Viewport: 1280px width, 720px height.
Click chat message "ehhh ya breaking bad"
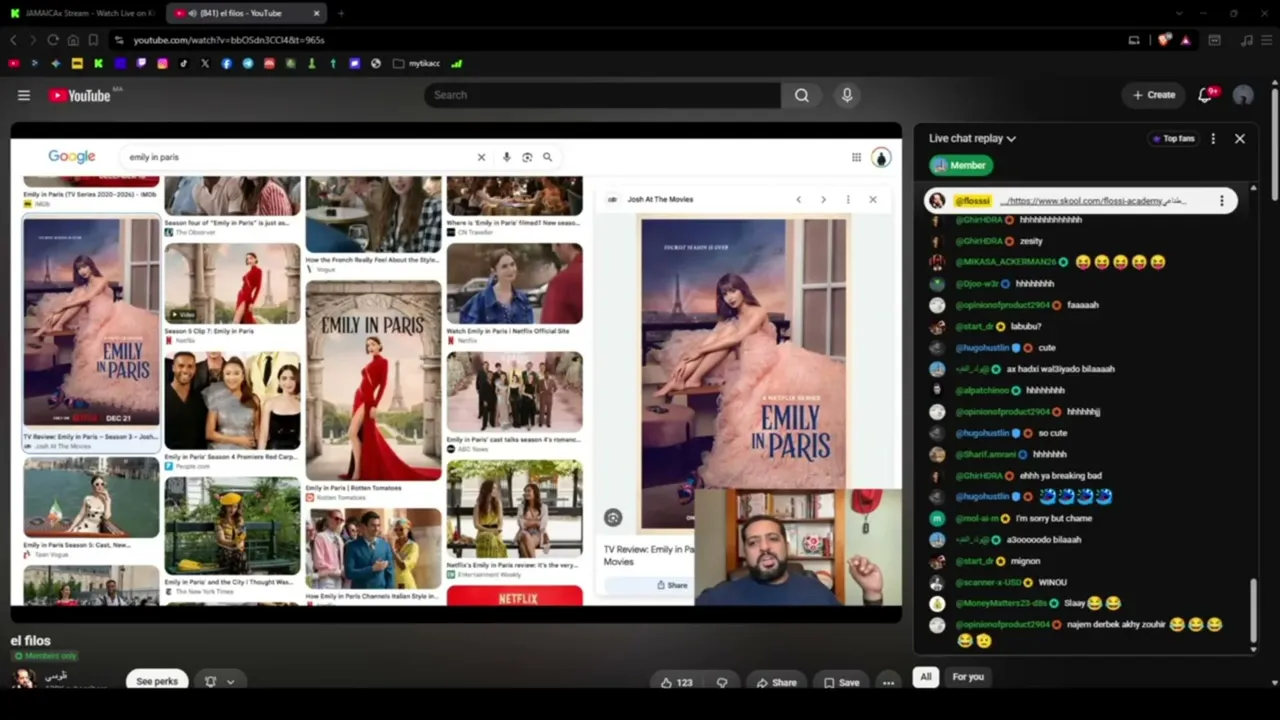click(1060, 476)
